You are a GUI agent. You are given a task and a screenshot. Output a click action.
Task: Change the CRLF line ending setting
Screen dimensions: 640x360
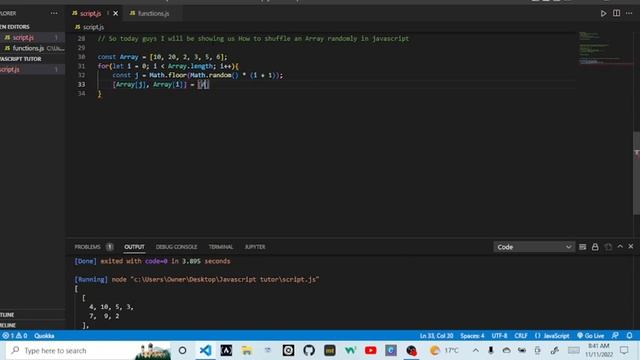click(521, 336)
